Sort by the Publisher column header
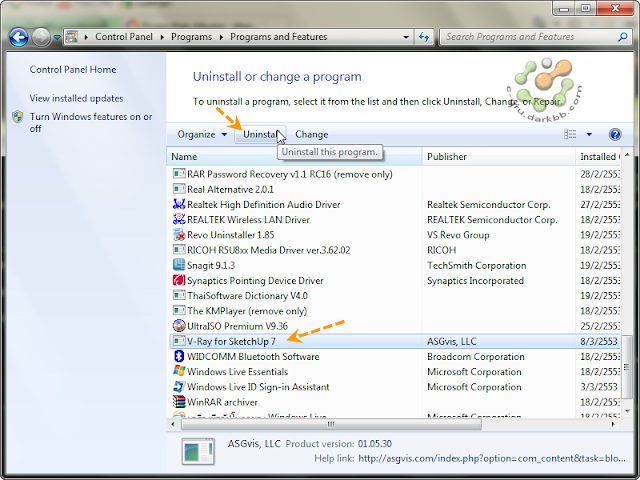This screenshot has width=640, height=480. click(x=498, y=157)
